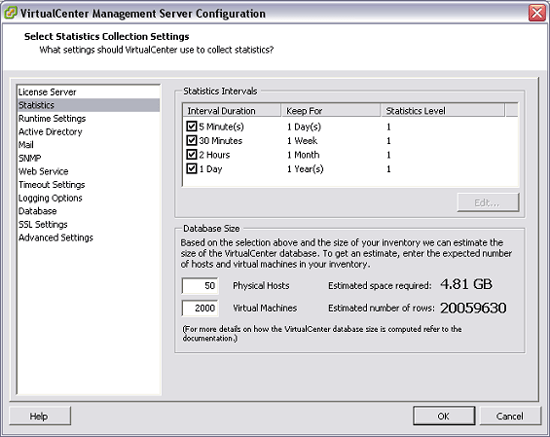Click the Virtual Machines input field

(200, 308)
